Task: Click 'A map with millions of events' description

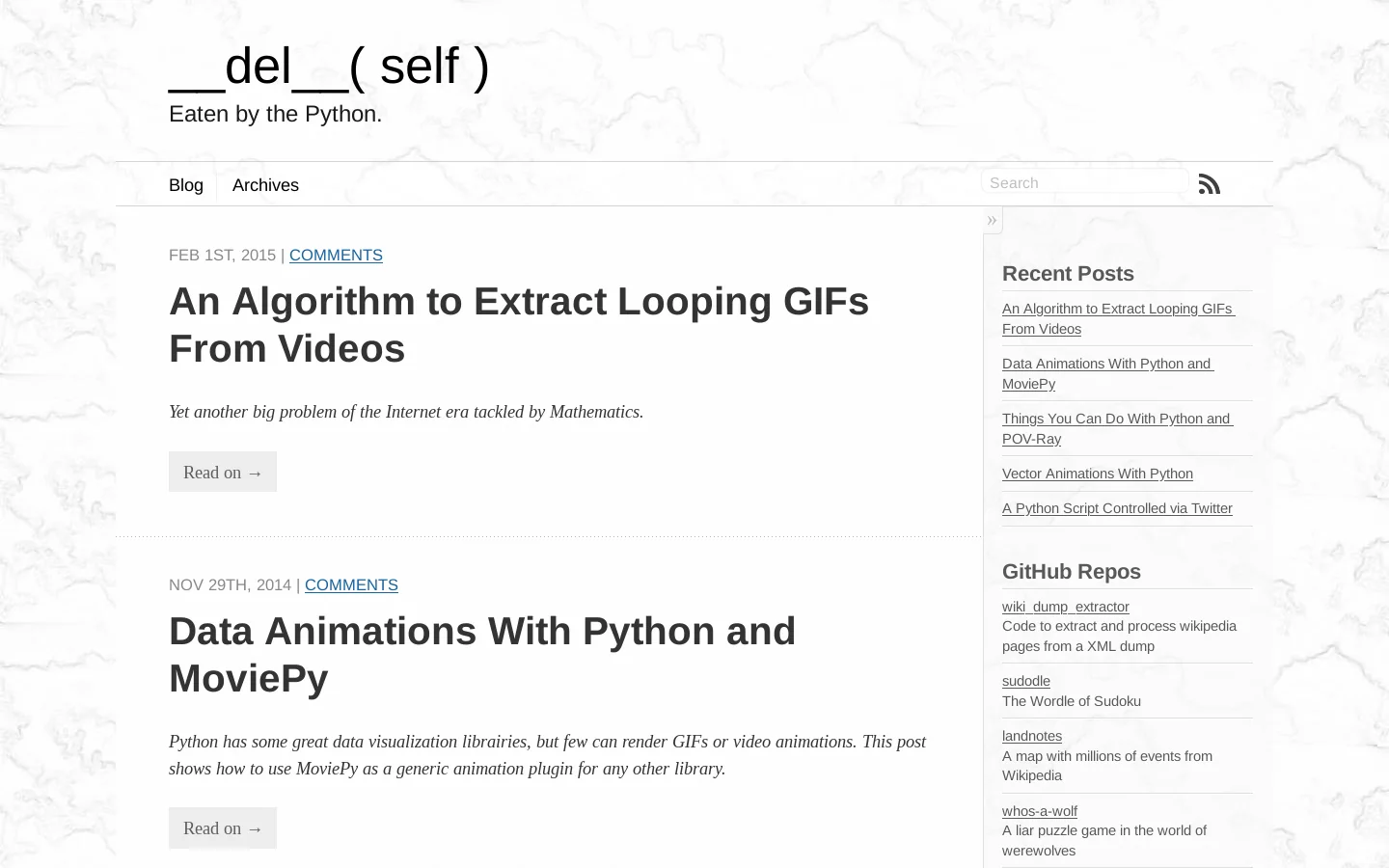Action: pyautogui.click(x=1107, y=766)
